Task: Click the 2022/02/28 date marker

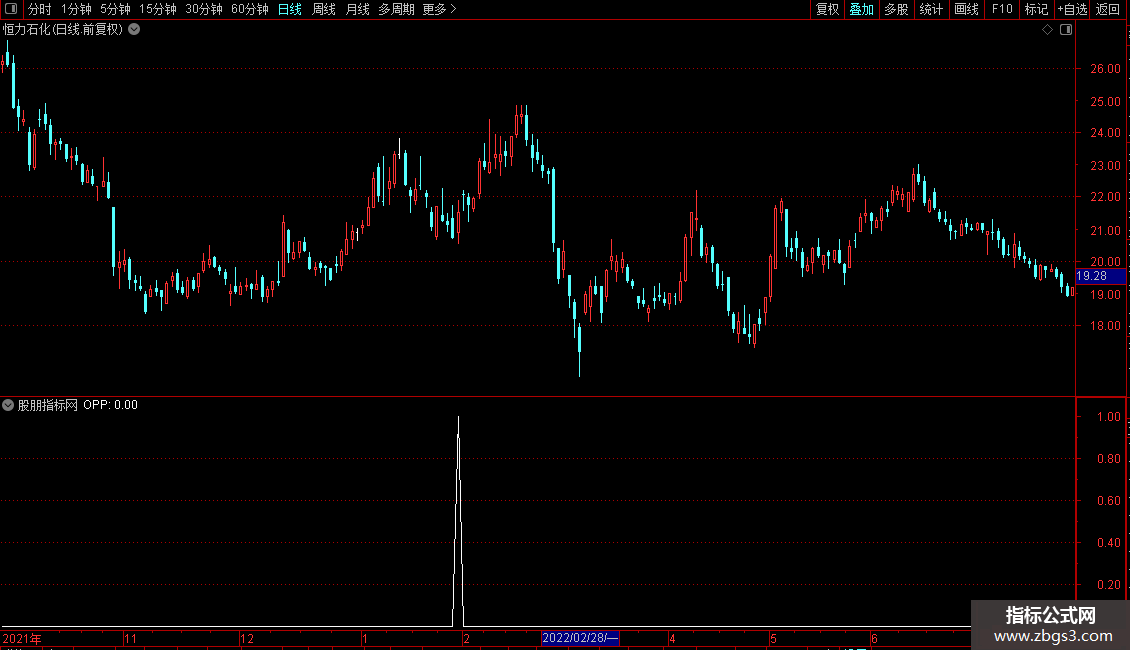Action: pyautogui.click(x=580, y=638)
